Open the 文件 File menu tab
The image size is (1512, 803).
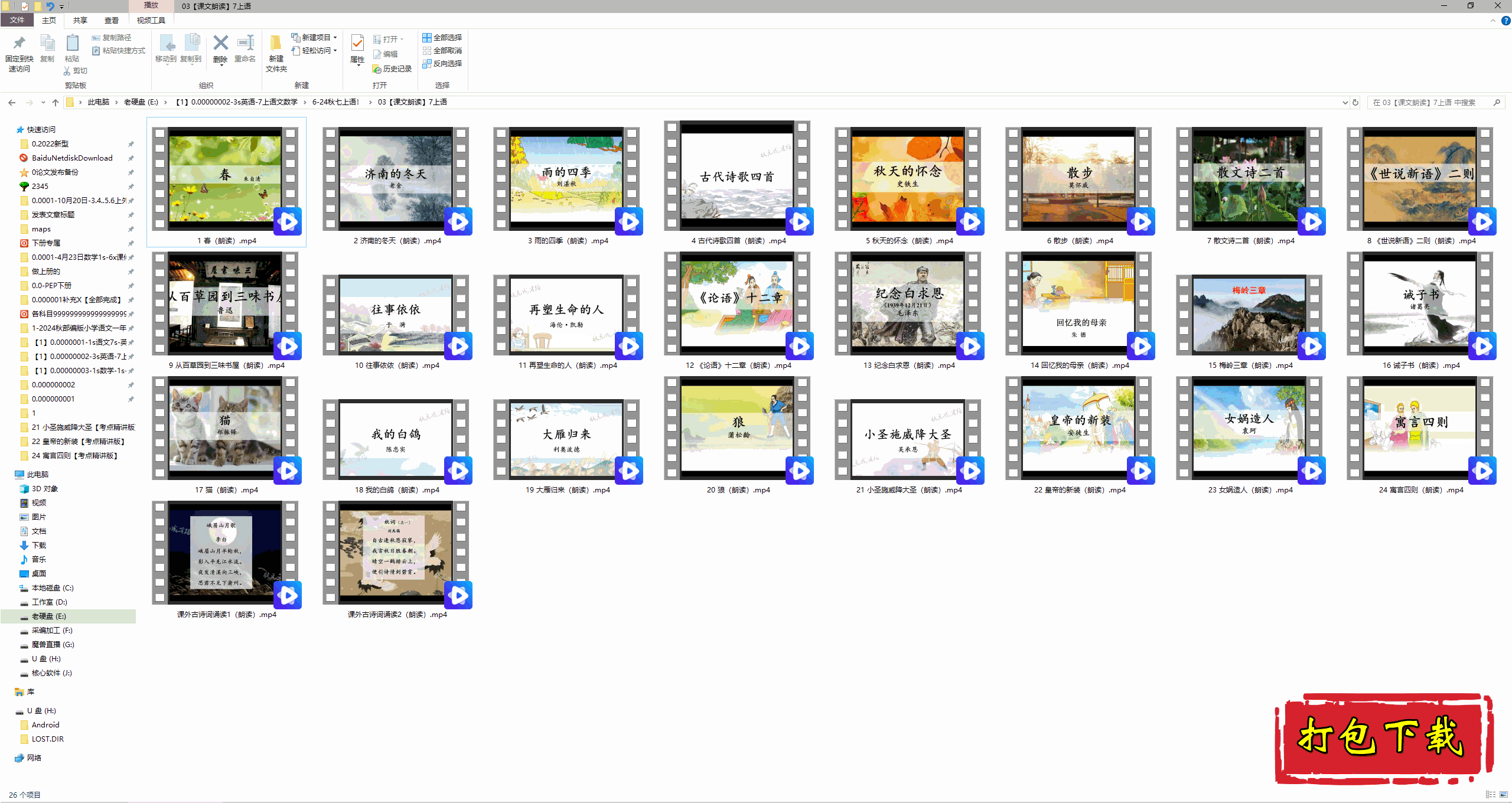[17, 20]
